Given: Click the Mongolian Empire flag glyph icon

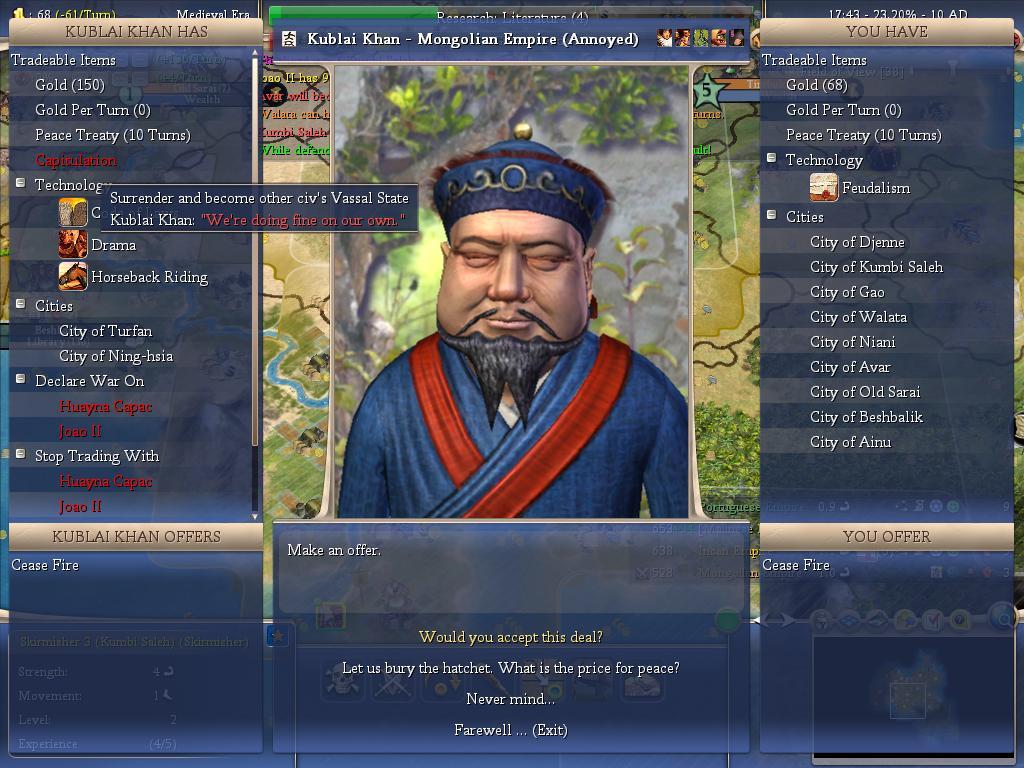Looking at the screenshot, I should [288, 39].
